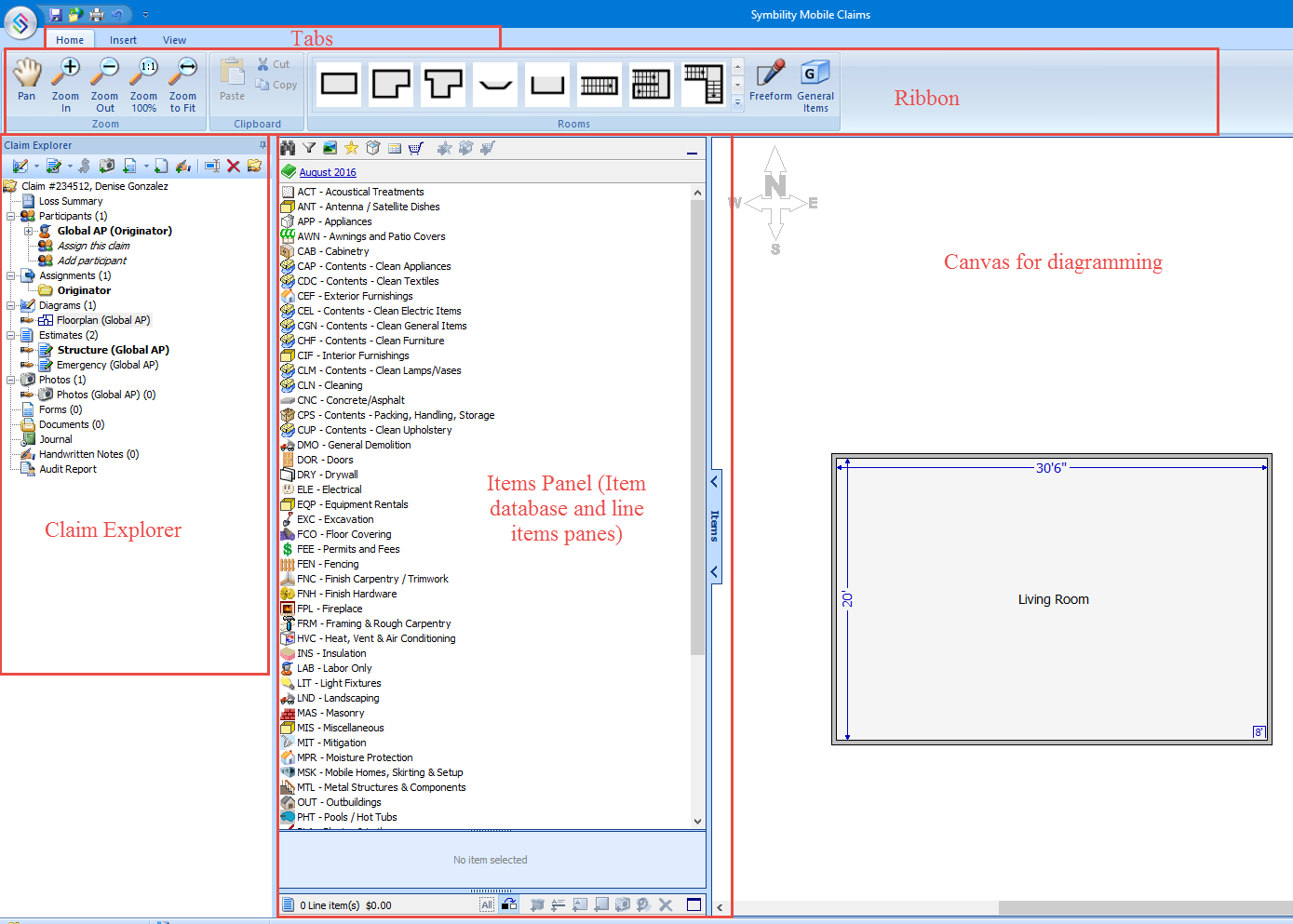Open the Journal node
This screenshot has width=1293, height=924.
click(x=56, y=439)
